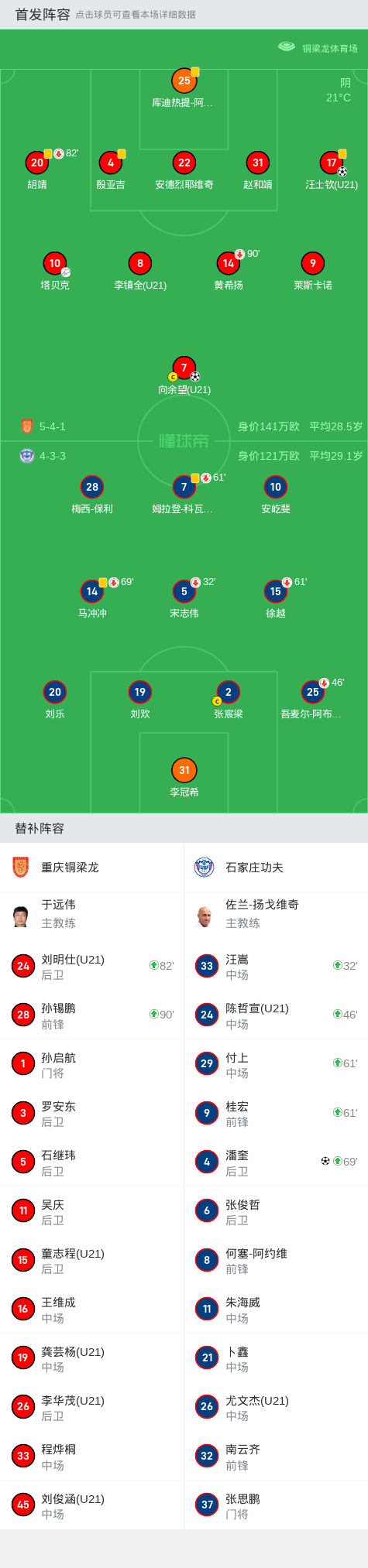Image resolution: width=368 pixels, height=1568 pixels.
Task: Open substitute 张思鹏 number 37 goalkeeper
Action: tap(276, 1505)
